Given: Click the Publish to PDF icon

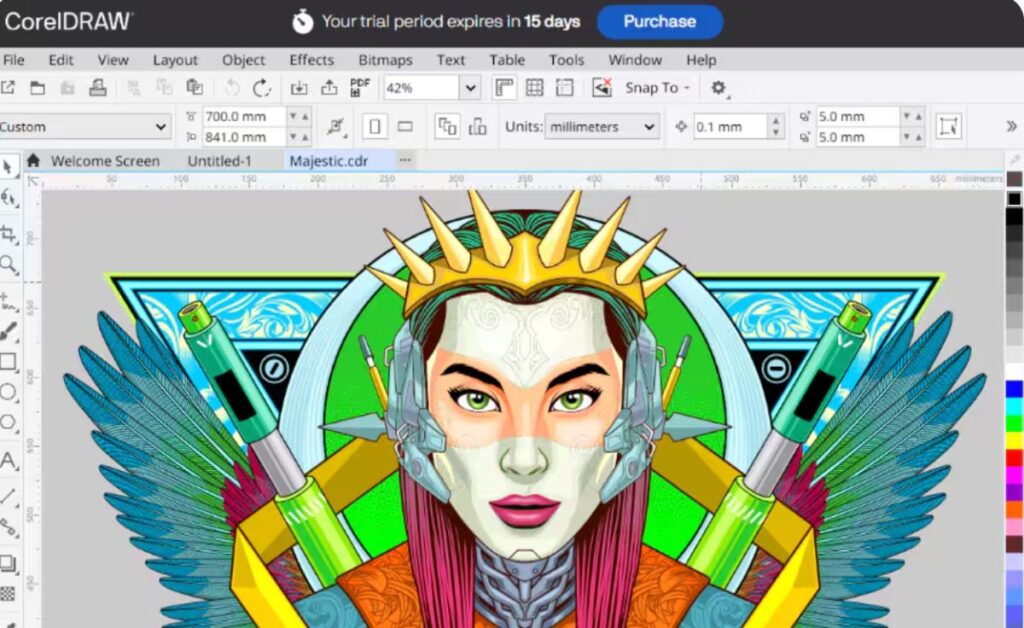Looking at the screenshot, I should [x=360, y=87].
